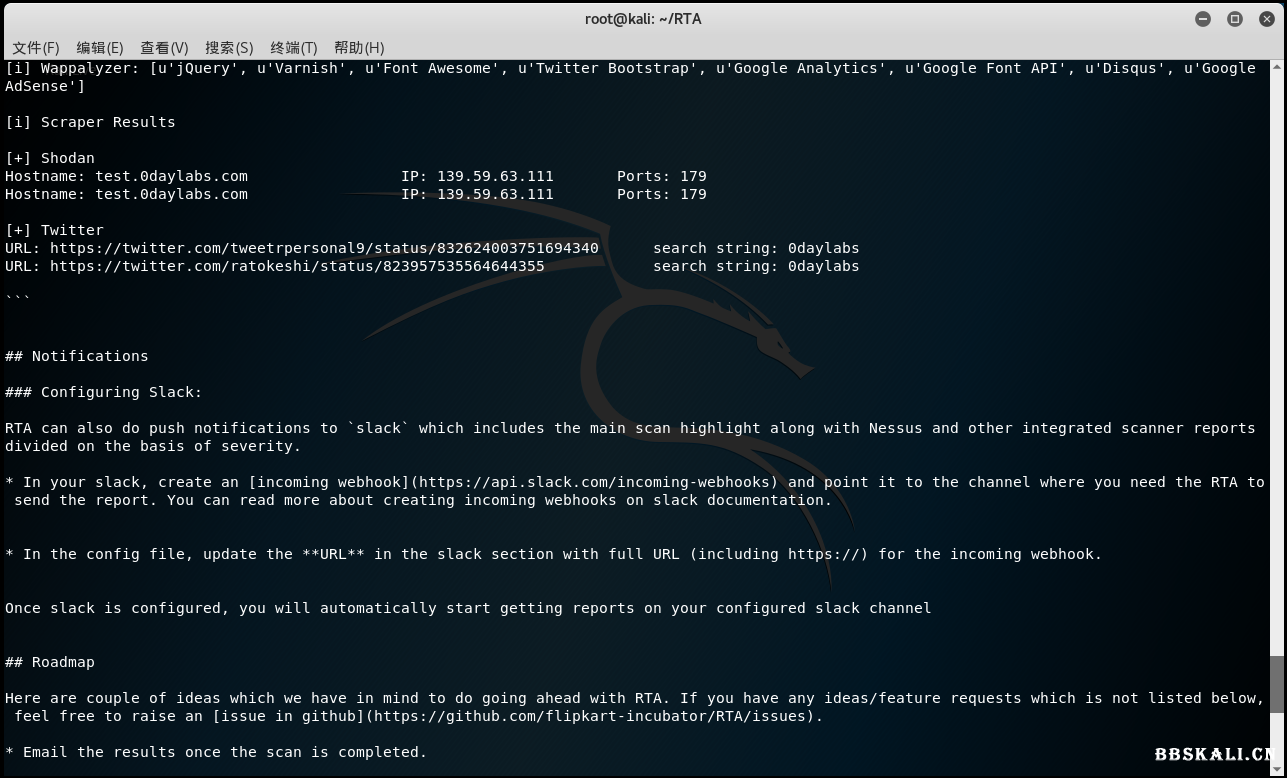The height and width of the screenshot is (778, 1287).
Task: Click the tweetrpersonal9 Twitter status URL
Action: [x=324, y=248]
